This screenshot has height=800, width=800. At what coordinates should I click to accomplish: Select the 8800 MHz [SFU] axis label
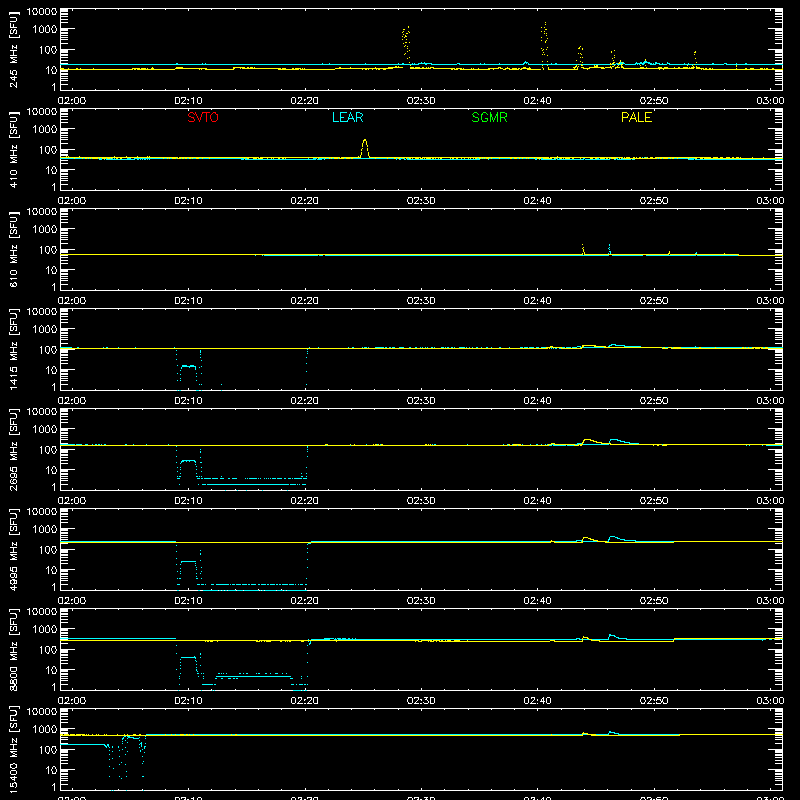(13, 649)
